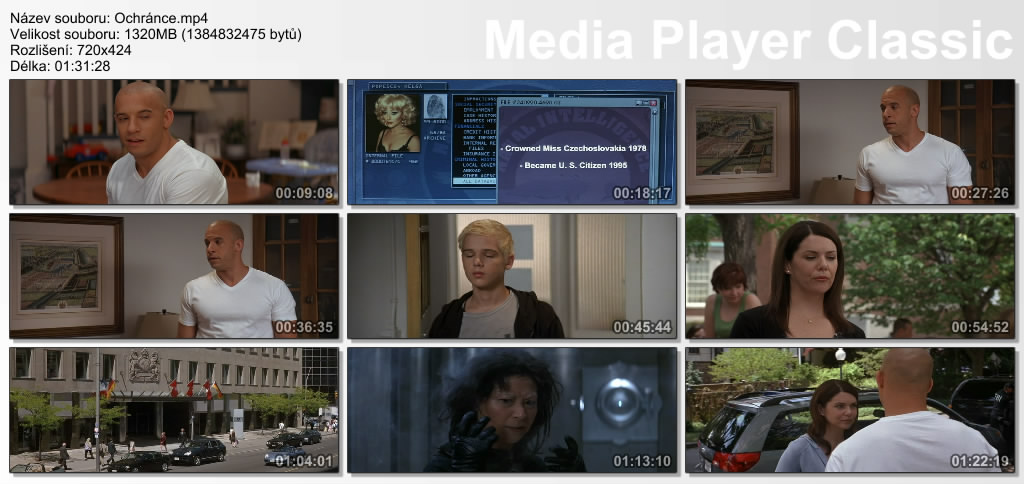Click the dark-haired woman thumbnail at 00:54:52
Viewport: 1024px width, 484px height.
click(849, 275)
